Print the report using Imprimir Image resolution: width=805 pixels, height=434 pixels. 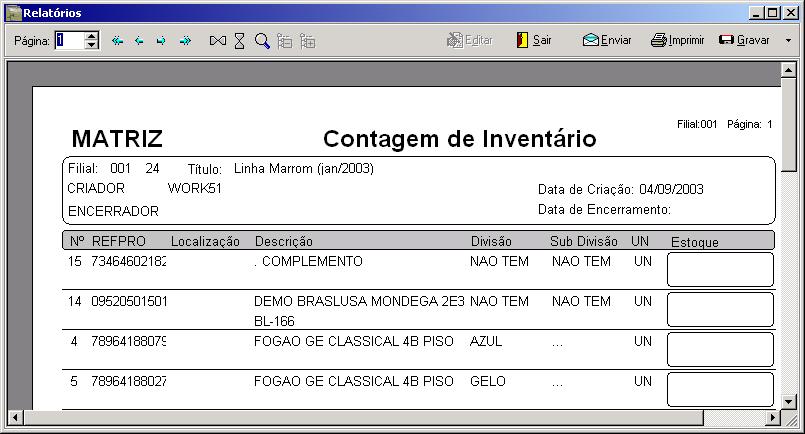[677, 41]
